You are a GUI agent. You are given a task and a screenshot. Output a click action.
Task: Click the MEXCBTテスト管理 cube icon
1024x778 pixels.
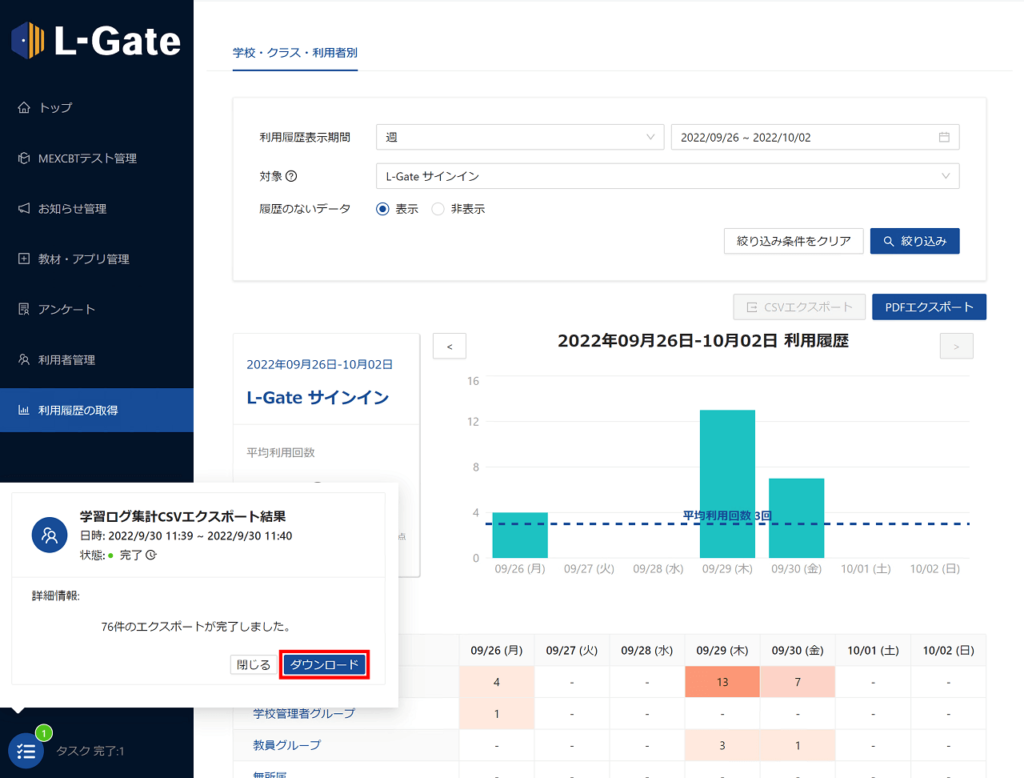pos(24,158)
